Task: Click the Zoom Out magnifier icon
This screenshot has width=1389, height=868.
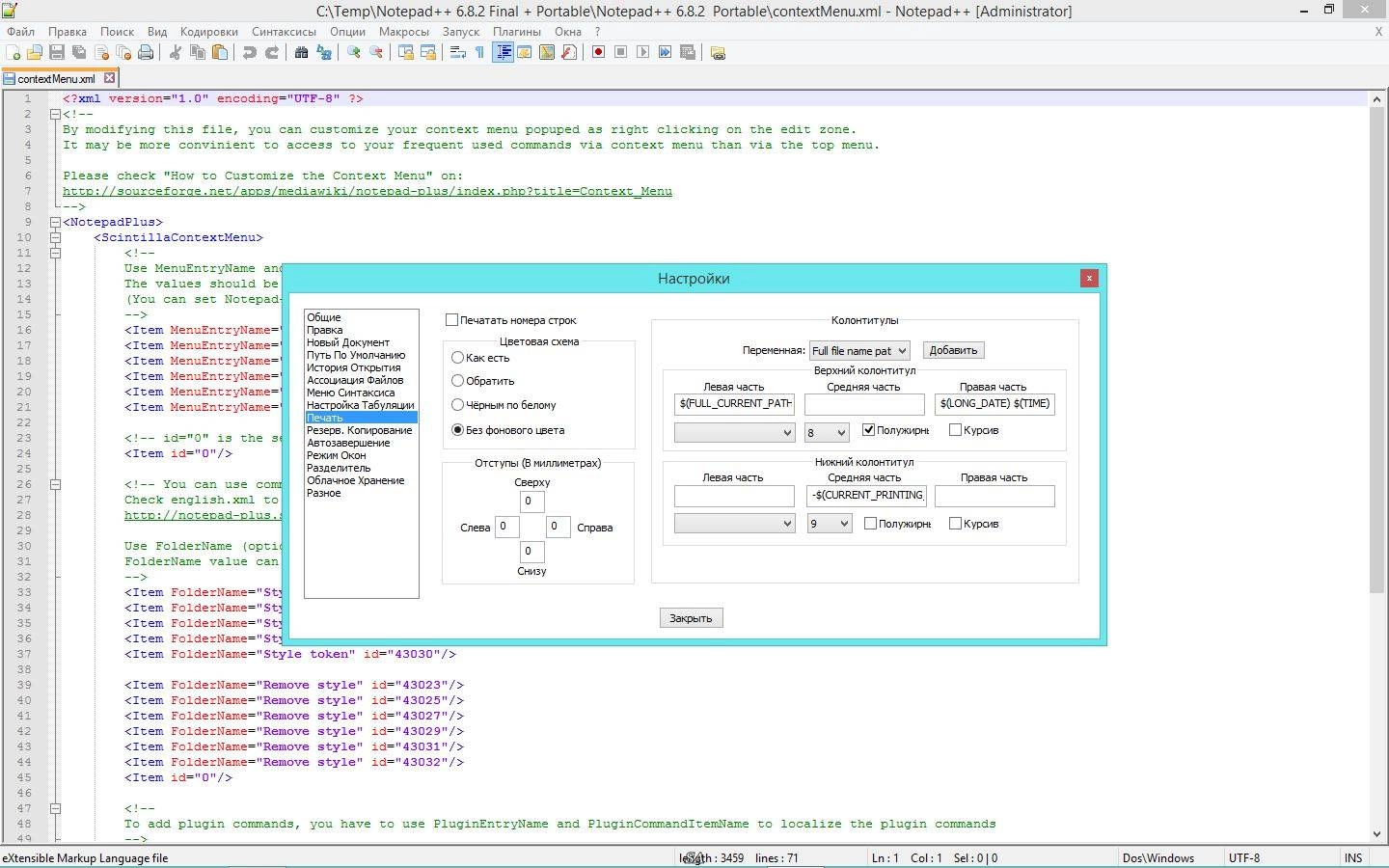Action: click(x=376, y=52)
